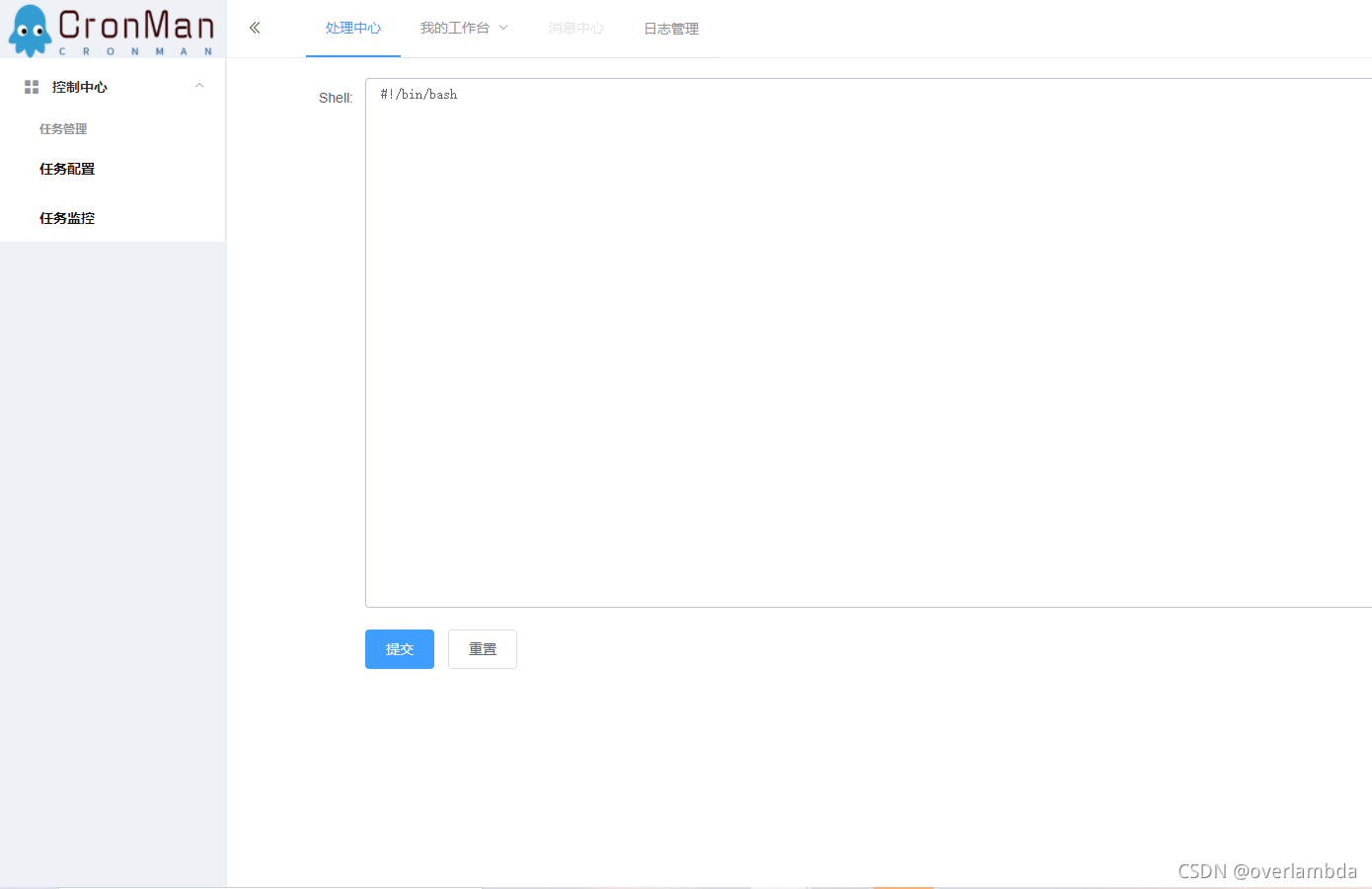Click the 重置 reset button
Screen dimensions: 1372x889
(483, 649)
